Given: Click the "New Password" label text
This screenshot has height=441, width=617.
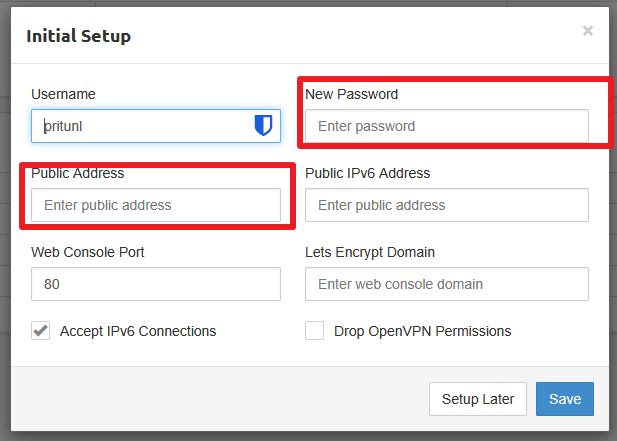Looking at the screenshot, I should tap(352, 94).
